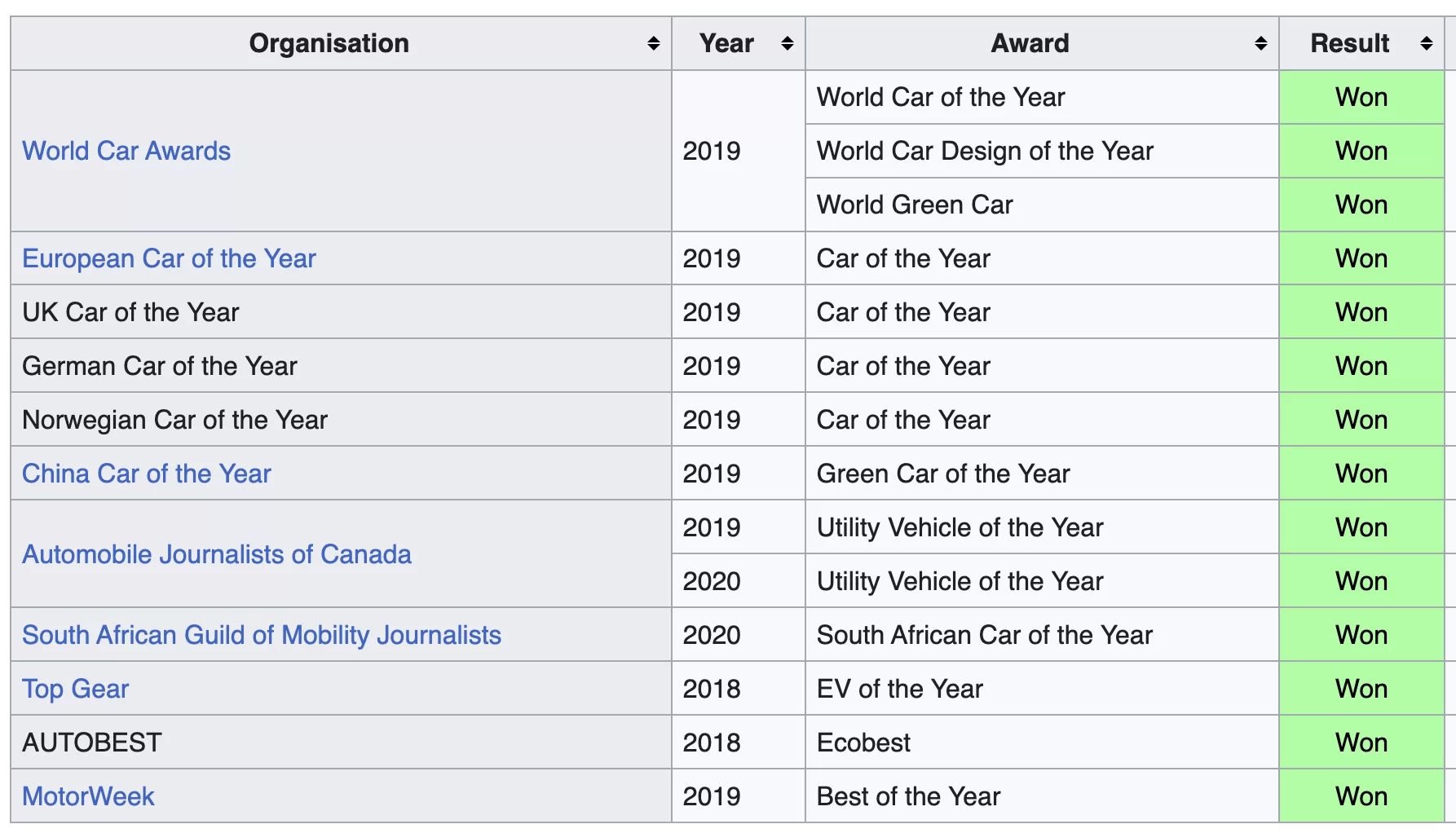Open China Car of the Year link
This screenshot has height=833, width=1456.
point(147,474)
